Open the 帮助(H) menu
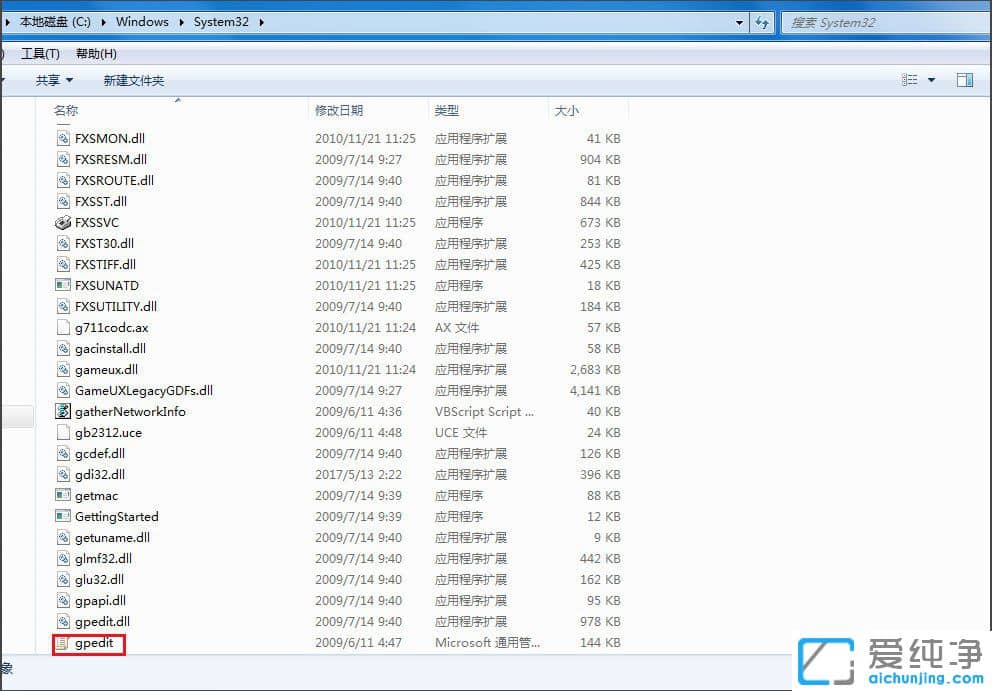The height and width of the screenshot is (691, 992). click(95, 53)
